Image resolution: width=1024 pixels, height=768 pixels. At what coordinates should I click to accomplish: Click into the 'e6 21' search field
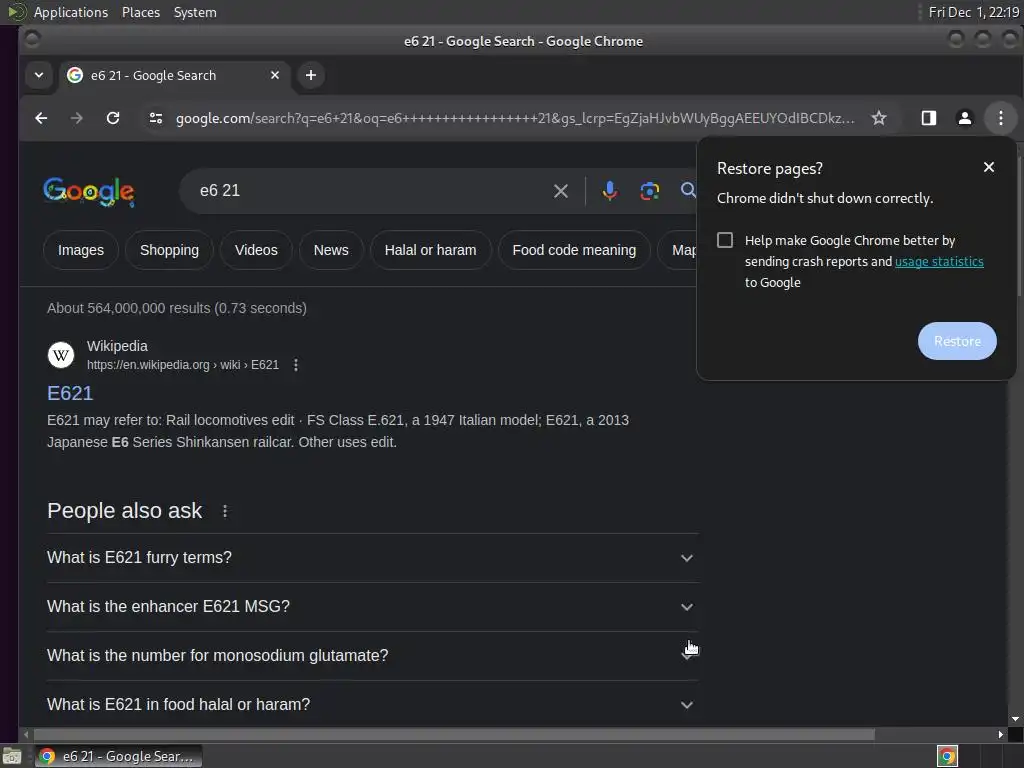pyautogui.click(x=370, y=191)
